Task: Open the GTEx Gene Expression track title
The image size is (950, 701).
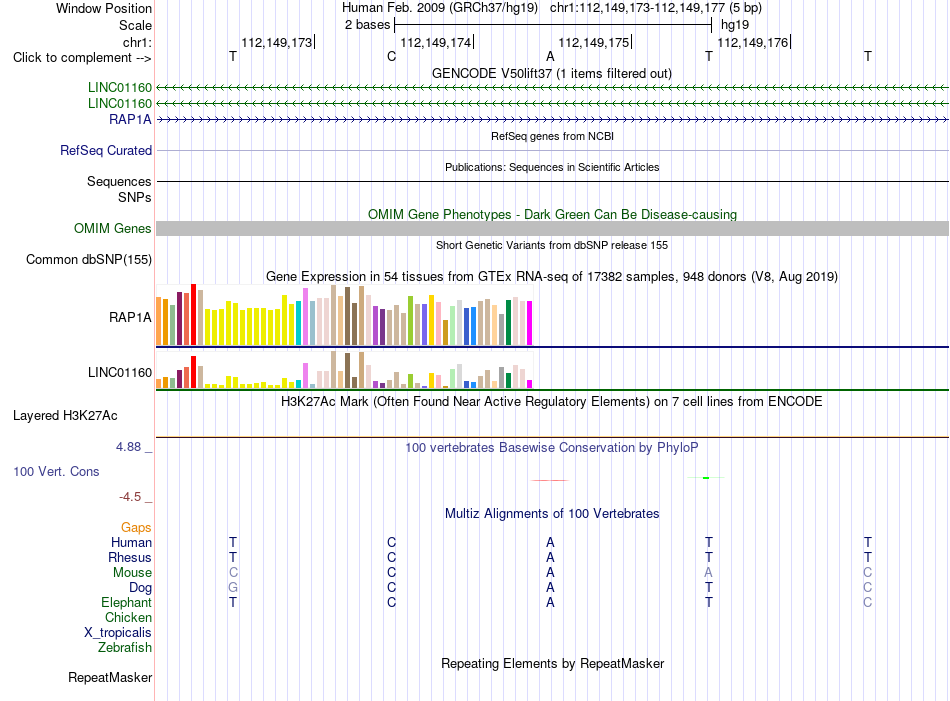Action: [552, 276]
